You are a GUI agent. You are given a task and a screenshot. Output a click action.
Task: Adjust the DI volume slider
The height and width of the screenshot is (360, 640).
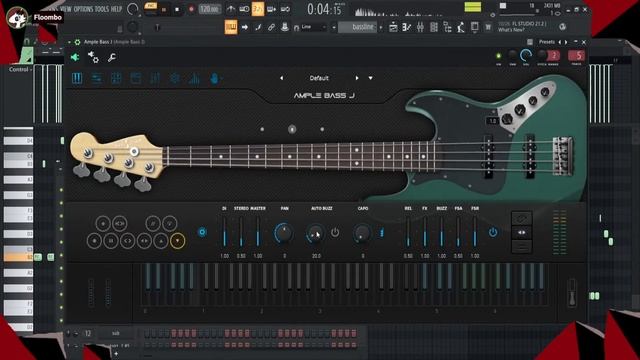(x=224, y=232)
